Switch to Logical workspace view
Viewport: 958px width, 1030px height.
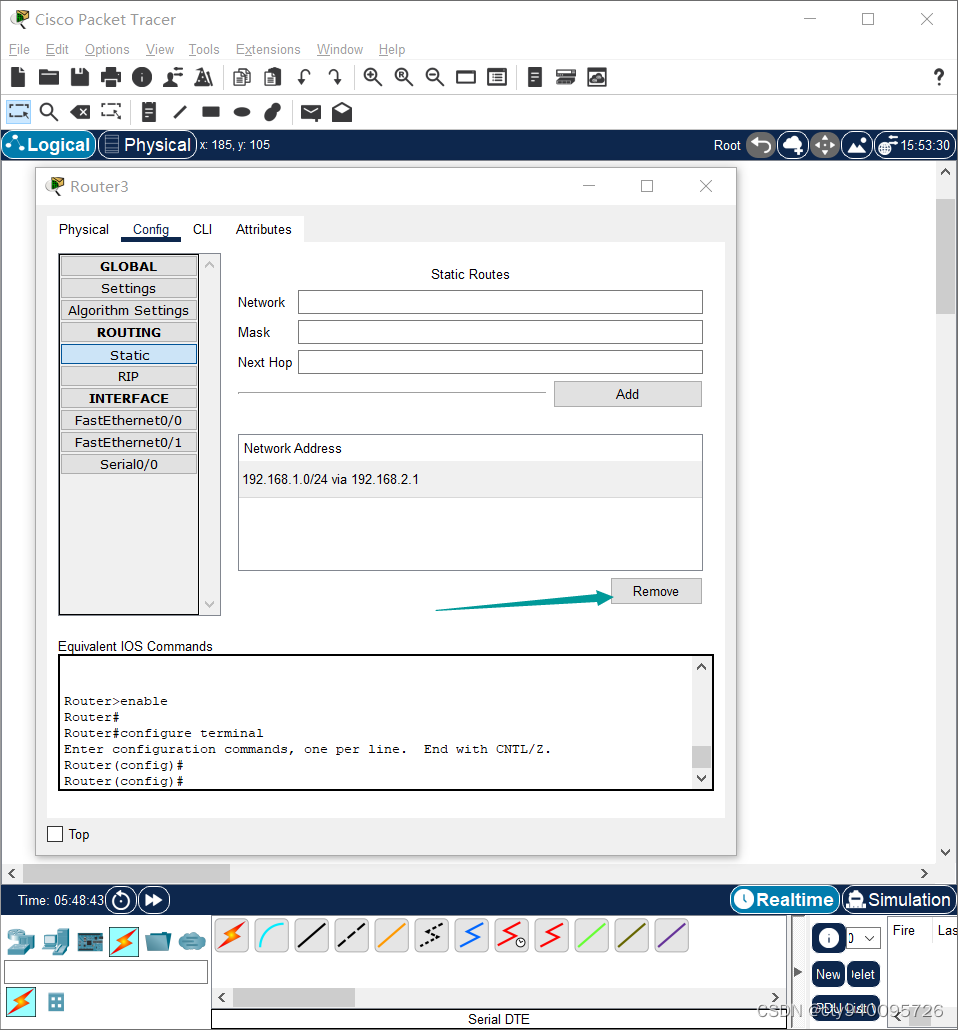point(49,145)
